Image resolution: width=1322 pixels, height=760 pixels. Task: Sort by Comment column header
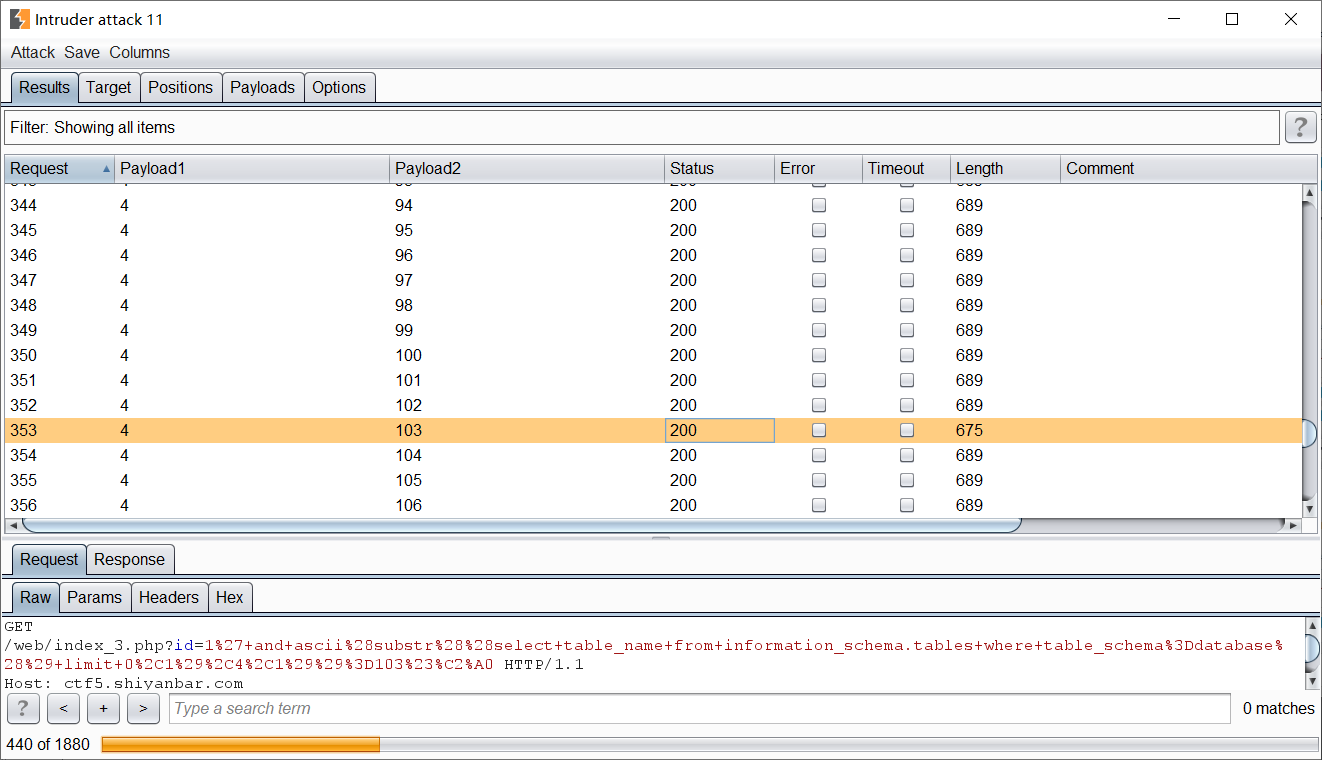tap(1188, 169)
